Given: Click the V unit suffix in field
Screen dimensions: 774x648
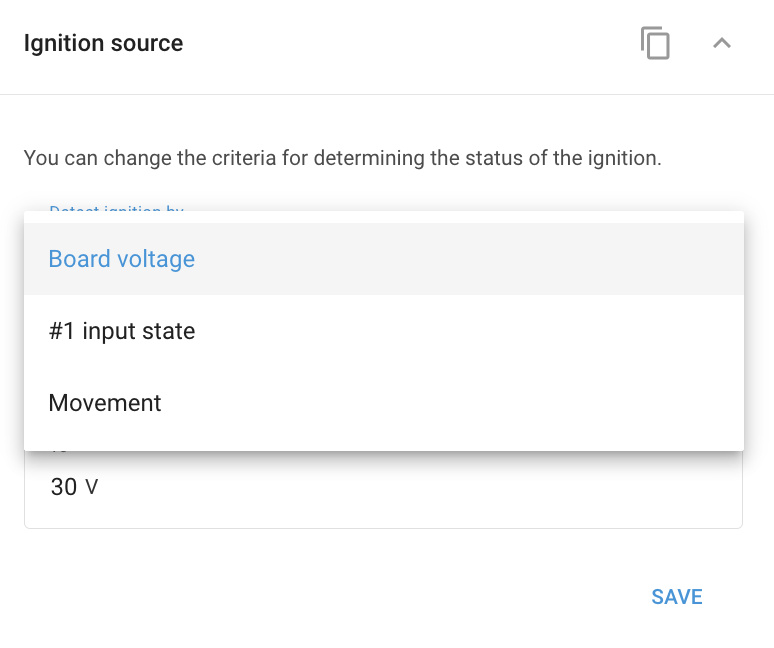Looking at the screenshot, I should pos(92,488).
